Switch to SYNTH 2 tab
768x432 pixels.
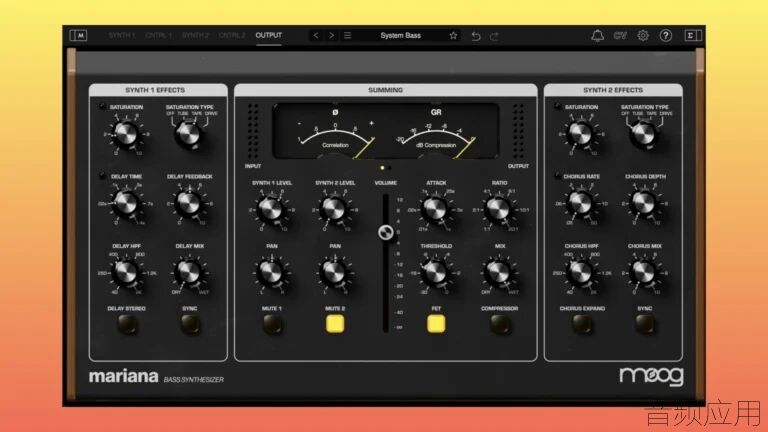(x=195, y=35)
